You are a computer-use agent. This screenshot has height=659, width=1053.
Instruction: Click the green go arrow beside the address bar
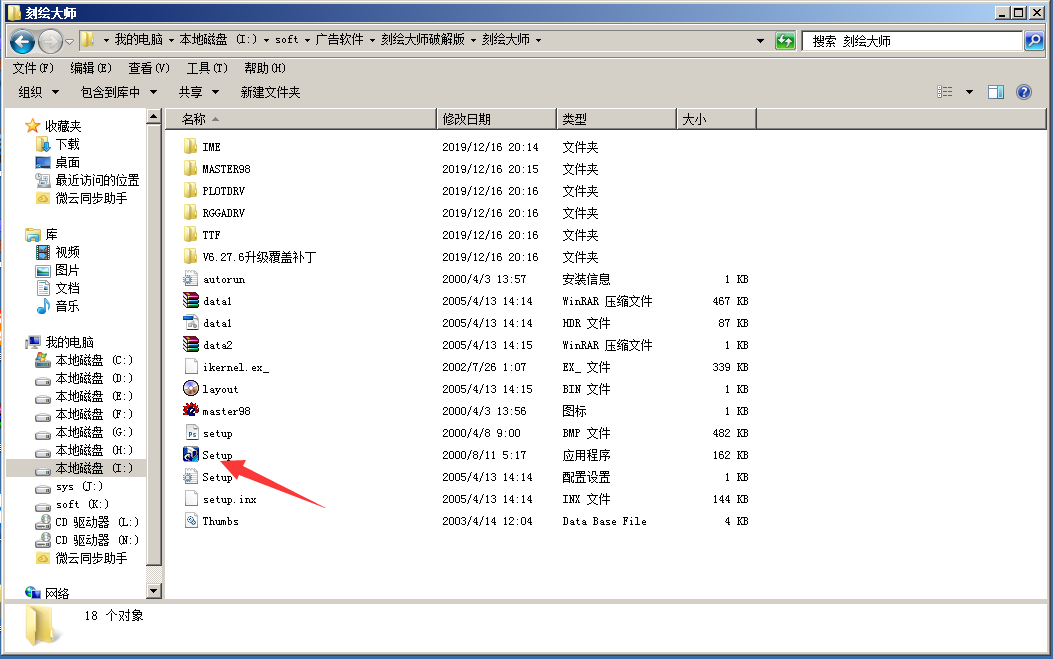[786, 41]
